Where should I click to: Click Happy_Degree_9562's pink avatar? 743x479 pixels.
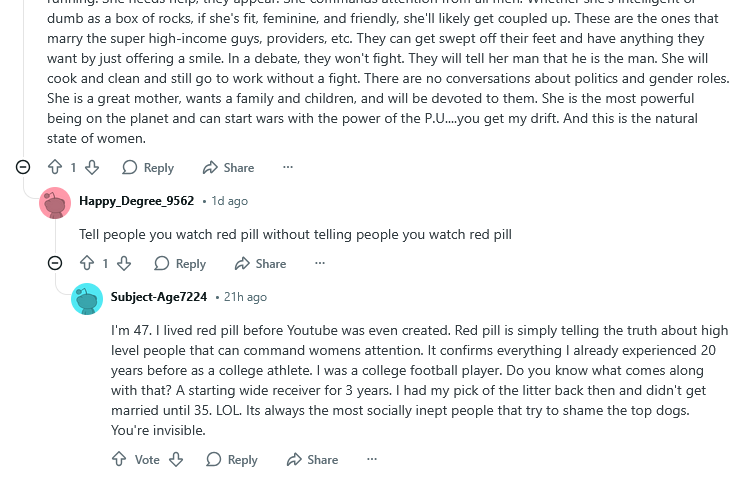pos(55,202)
